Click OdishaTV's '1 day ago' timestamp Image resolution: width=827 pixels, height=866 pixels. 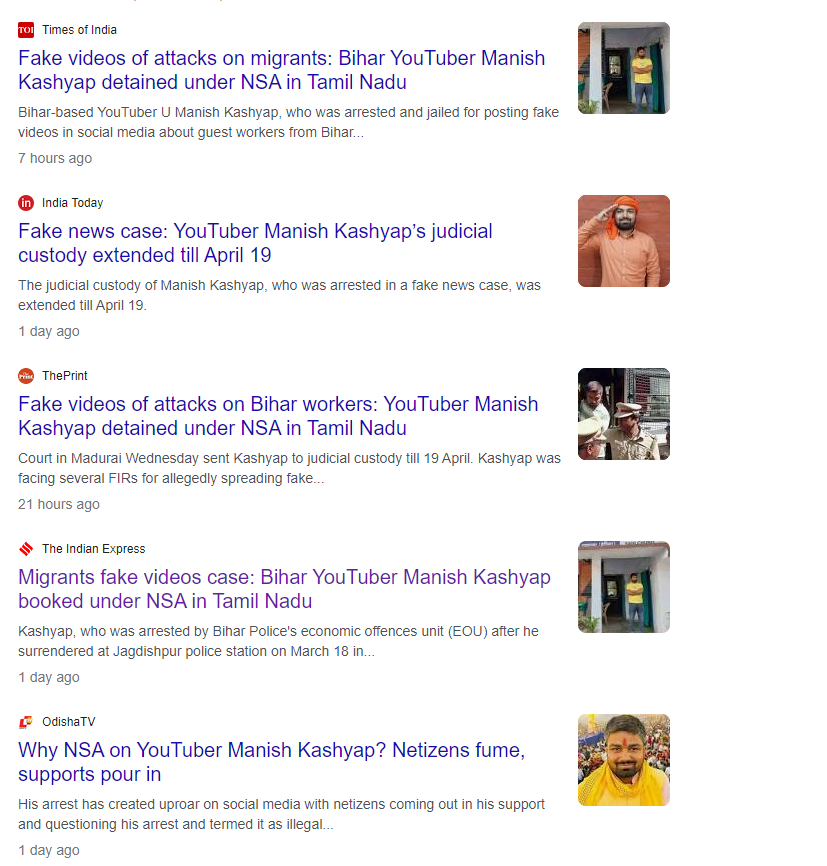point(49,850)
